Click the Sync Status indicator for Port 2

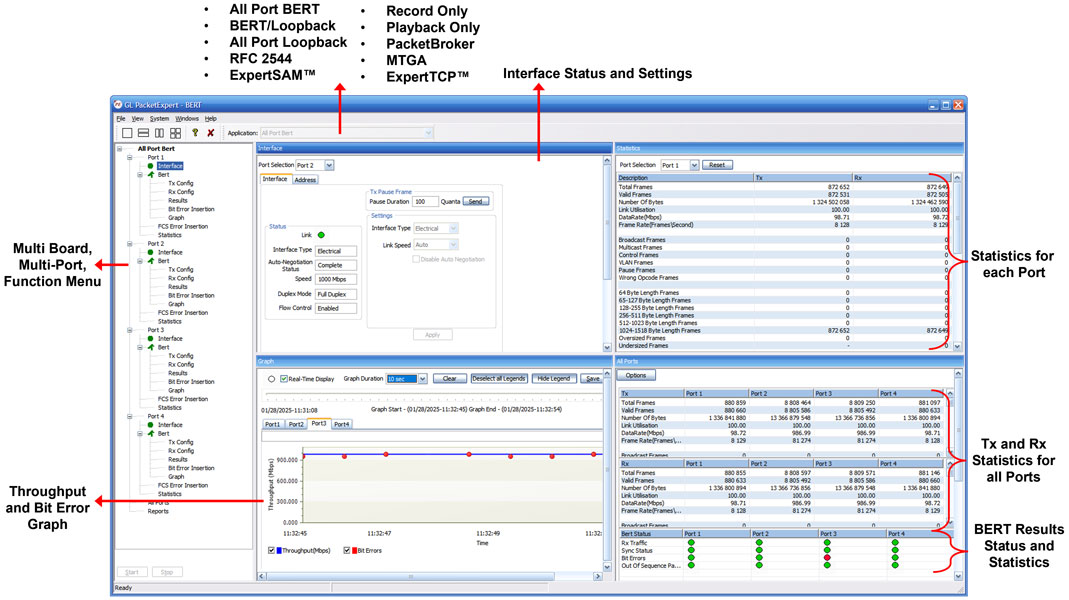[759, 550]
